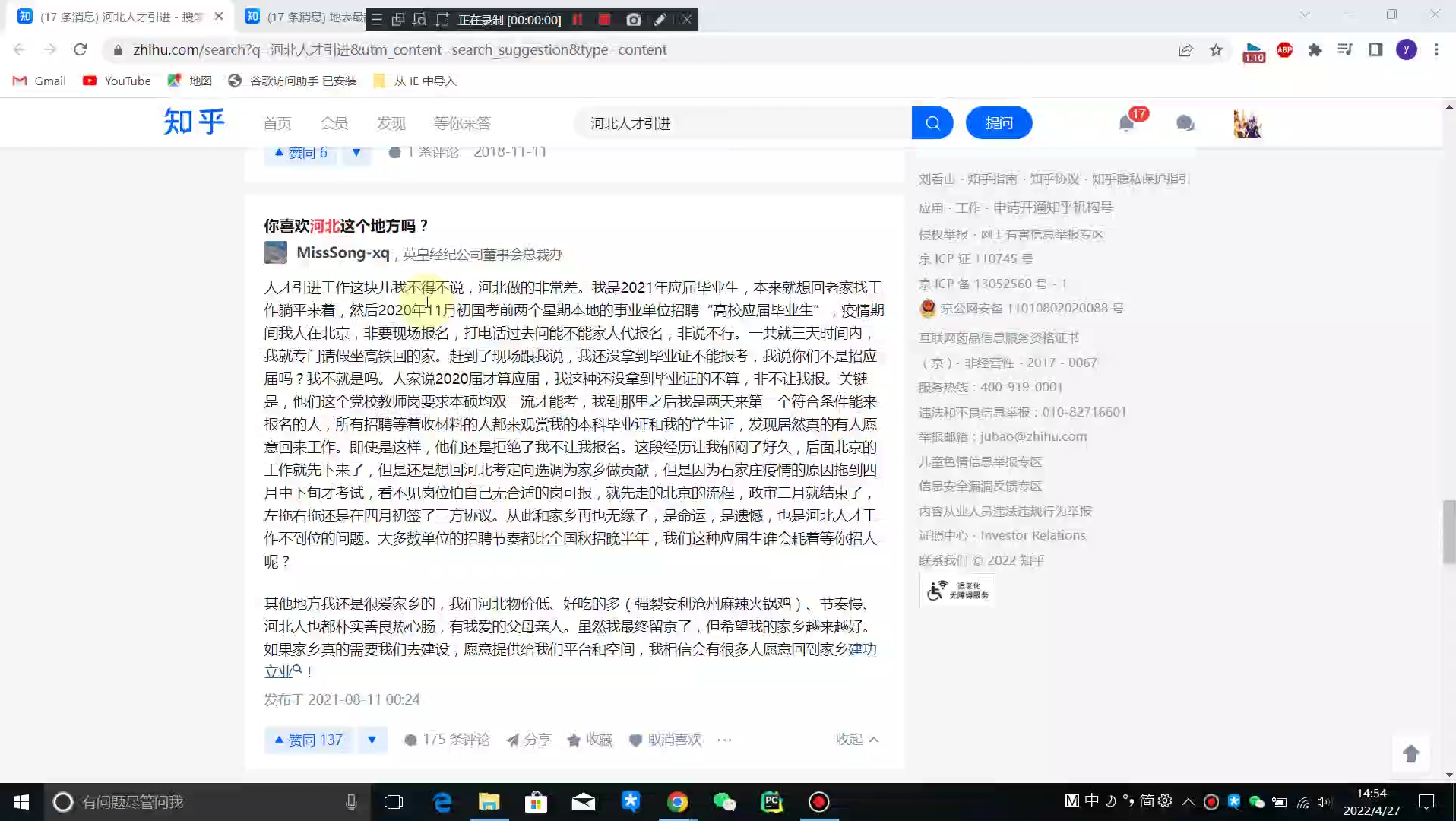Click the accessibility 适老化 无障碍服务 badge

point(957,591)
